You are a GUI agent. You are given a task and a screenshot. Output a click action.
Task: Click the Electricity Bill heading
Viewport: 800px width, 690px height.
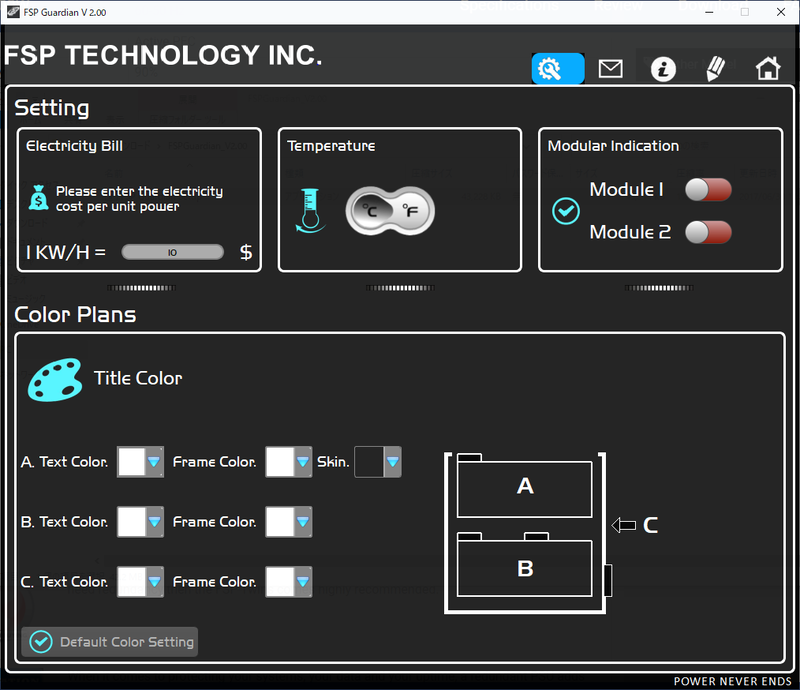pyautogui.click(x=74, y=146)
